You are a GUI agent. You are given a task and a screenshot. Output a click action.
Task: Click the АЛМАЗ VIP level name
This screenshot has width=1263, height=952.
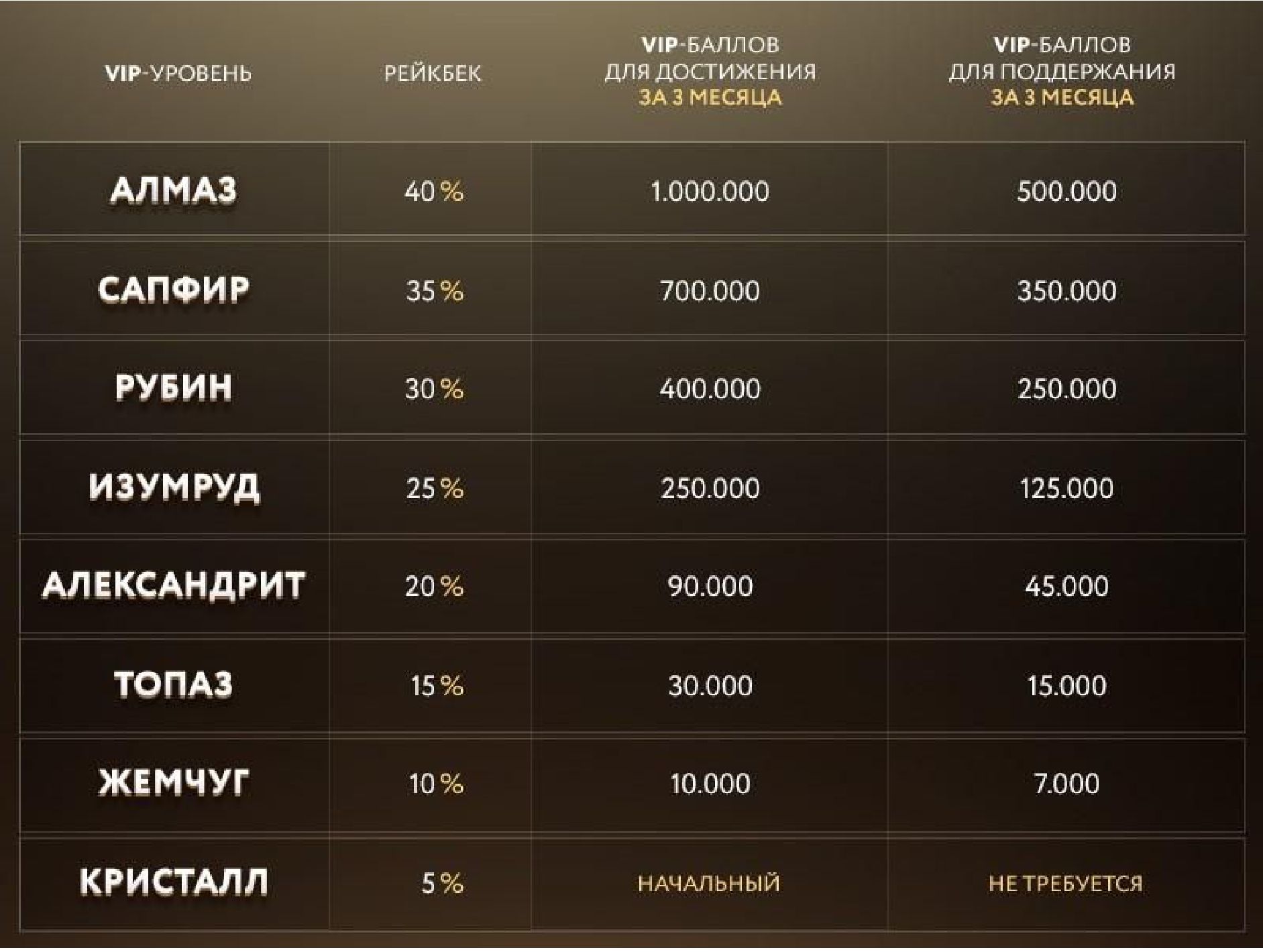click(174, 190)
